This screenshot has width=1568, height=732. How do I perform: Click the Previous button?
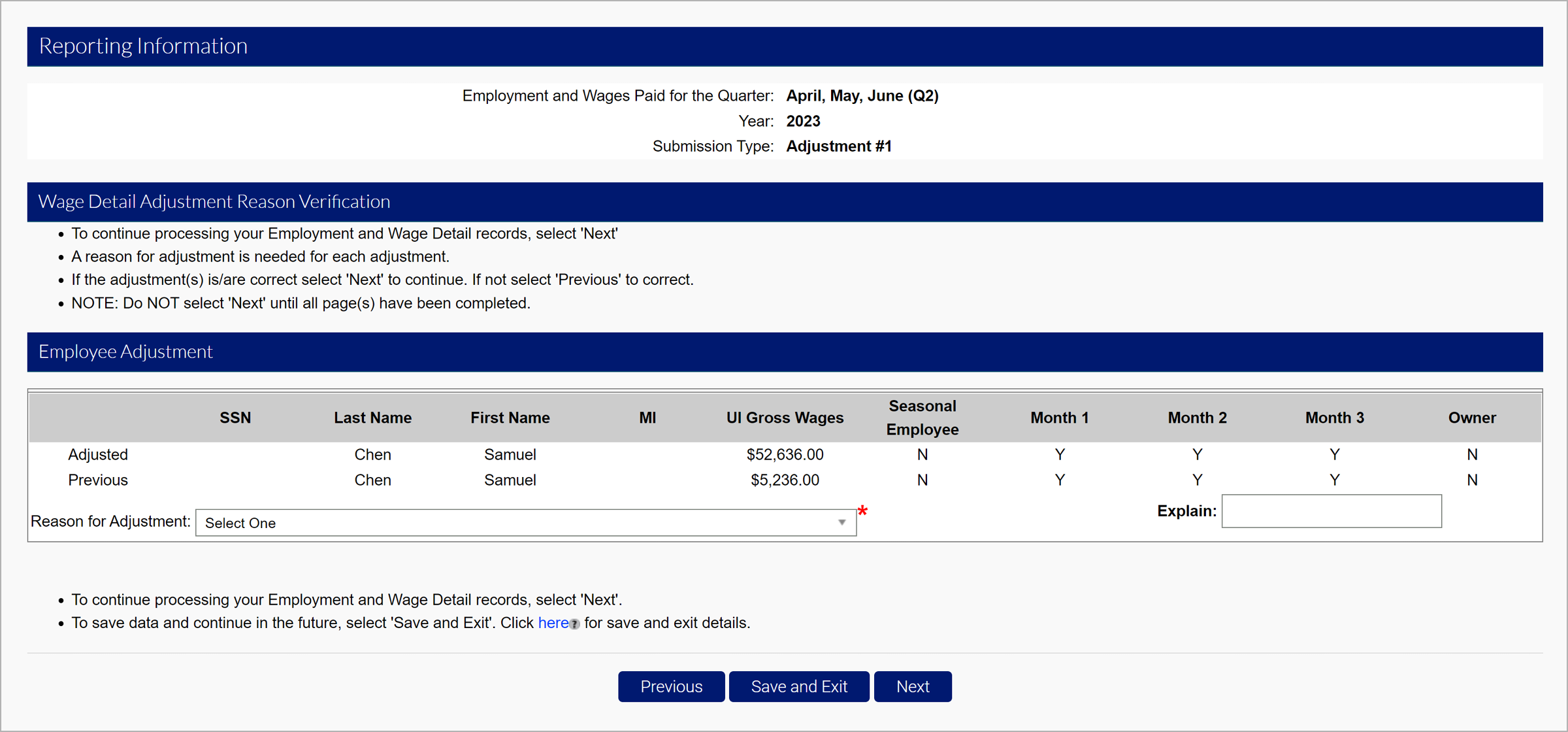click(x=671, y=686)
